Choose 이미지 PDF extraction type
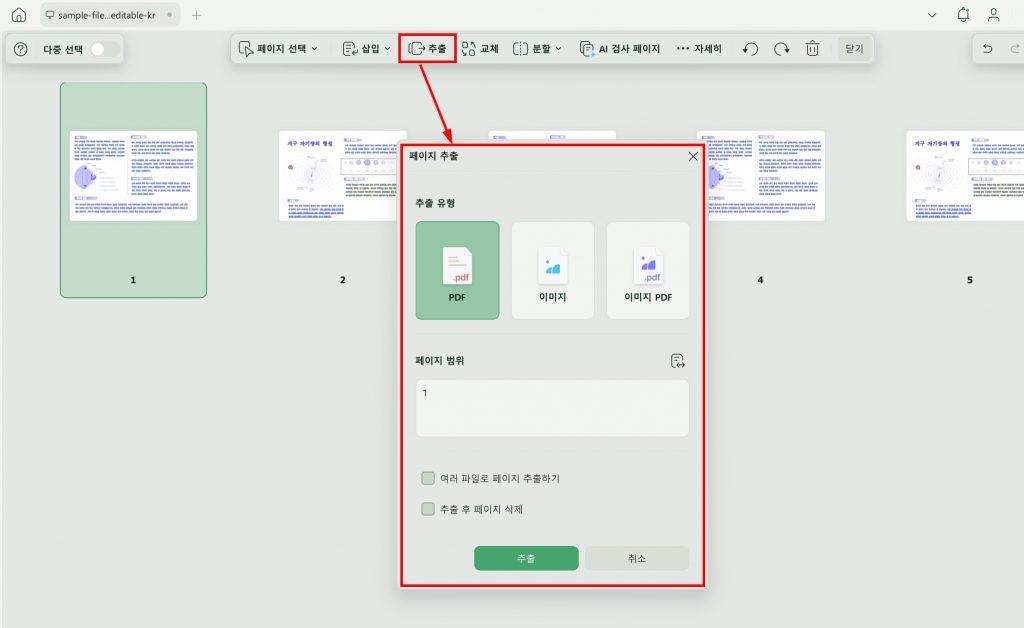 648,270
